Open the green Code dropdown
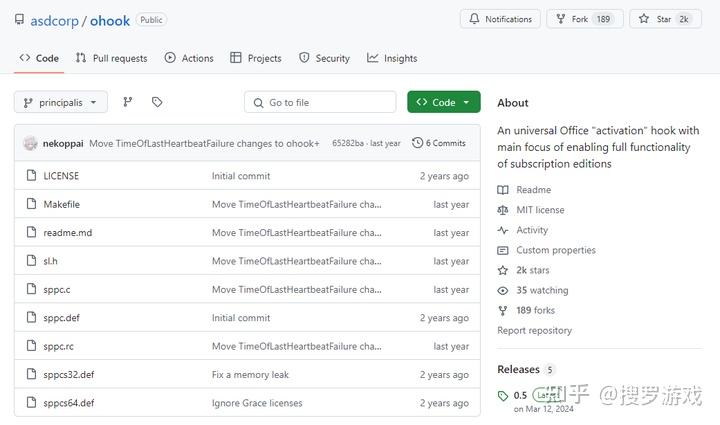 click(x=443, y=102)
